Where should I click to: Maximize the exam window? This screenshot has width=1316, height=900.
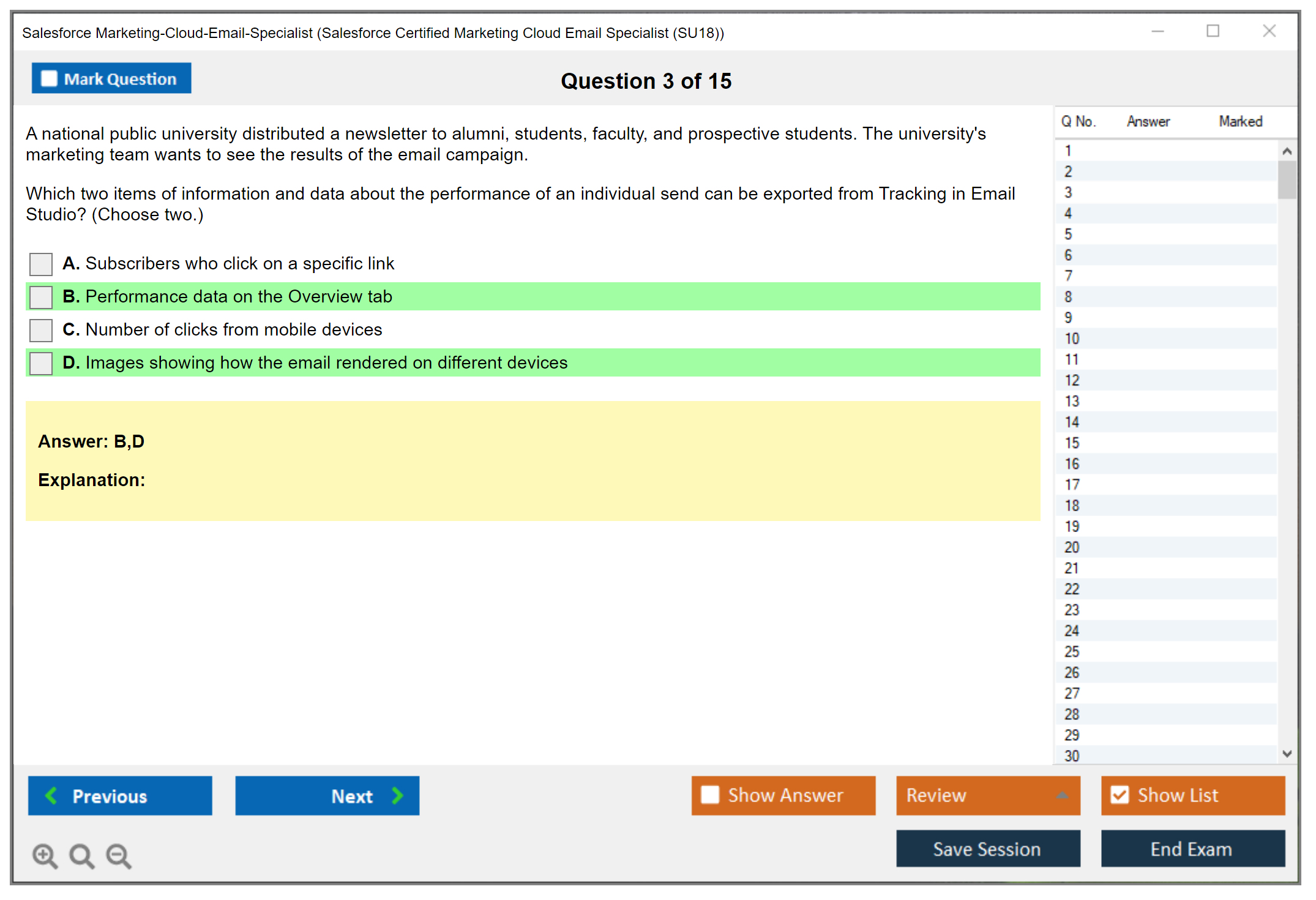click(x=1213, y=31)
